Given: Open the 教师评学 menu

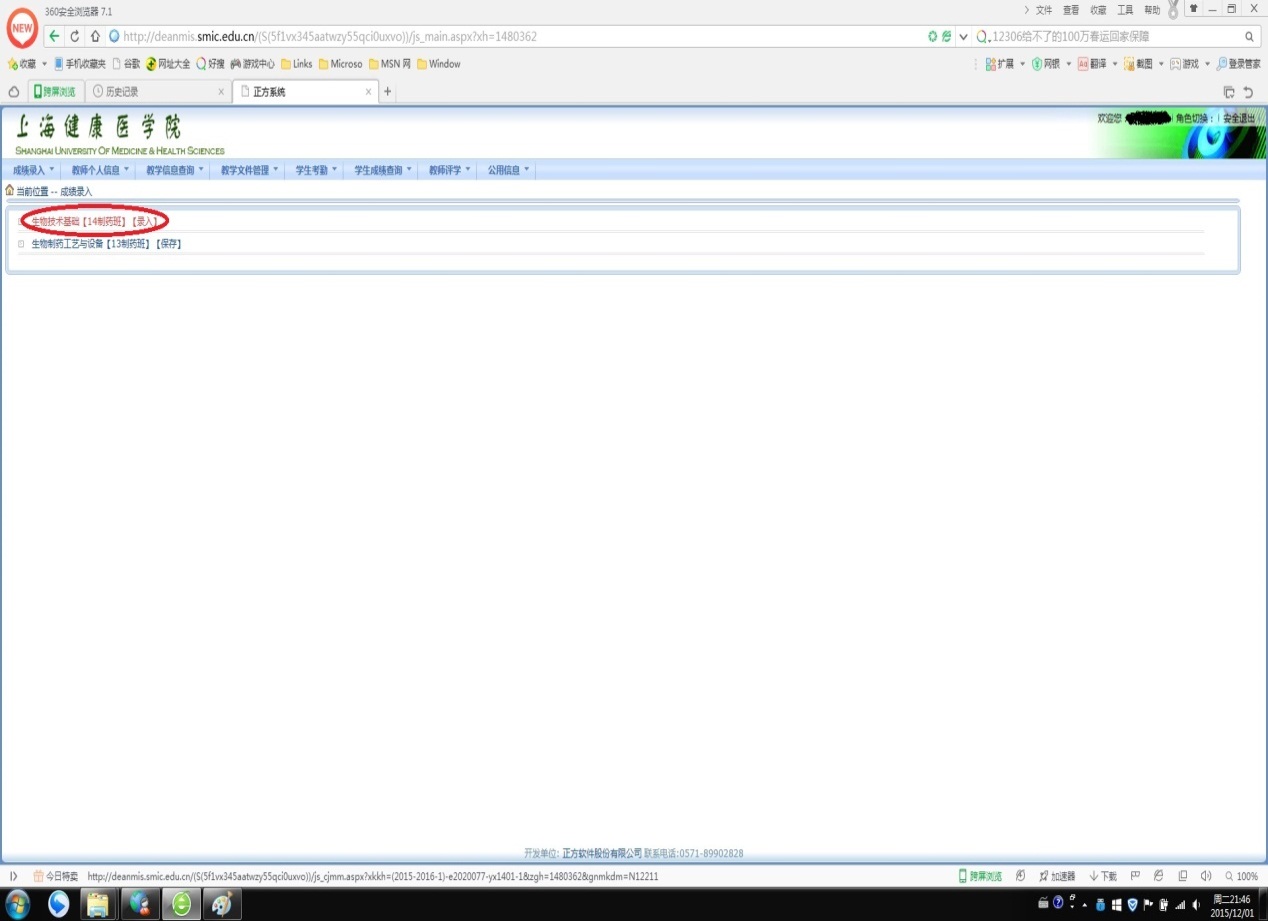Looking at the screenshot, I should [449, 170].
